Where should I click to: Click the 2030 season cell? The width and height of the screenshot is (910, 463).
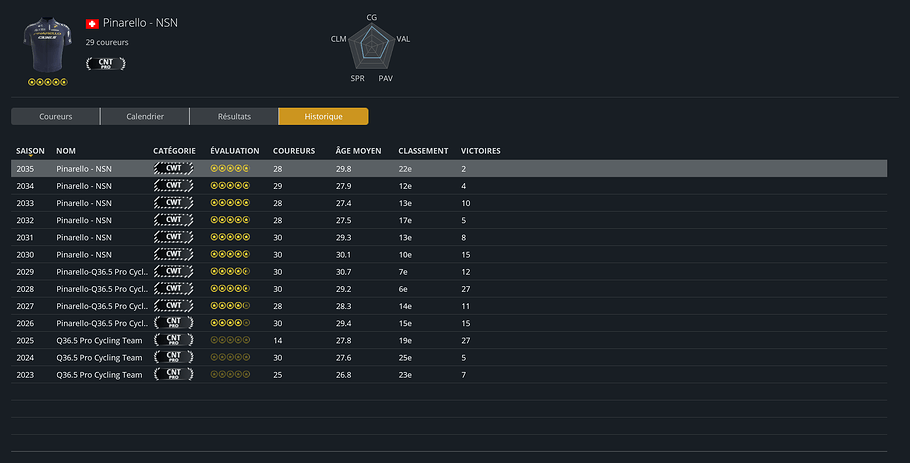click(x=25, y=255)
